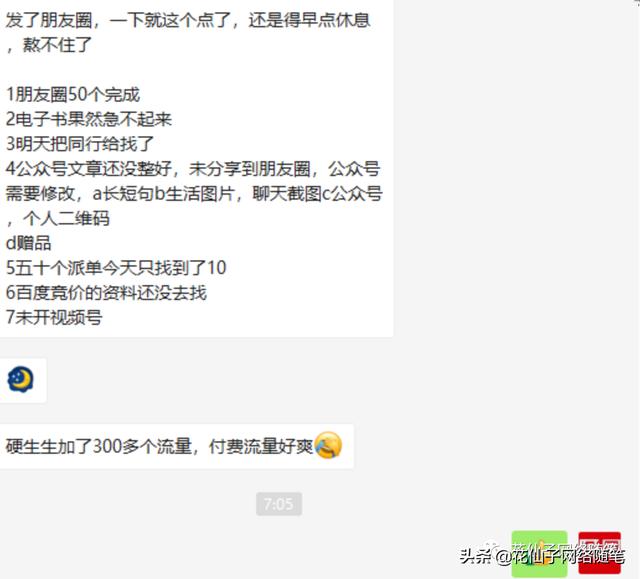Click the line 6百度竞价的资料还没去找
Screen dimensions: 640x579
point(106,293)
